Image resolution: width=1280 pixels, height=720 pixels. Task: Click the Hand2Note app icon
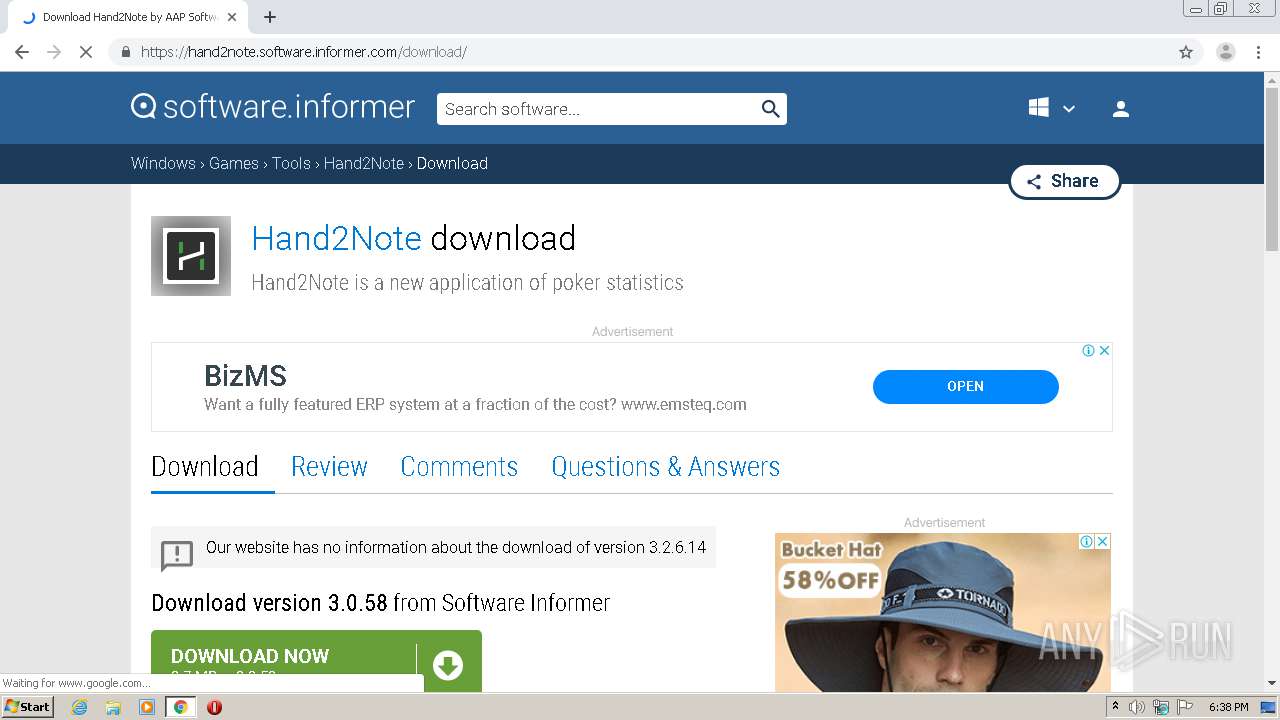point(191,256)
